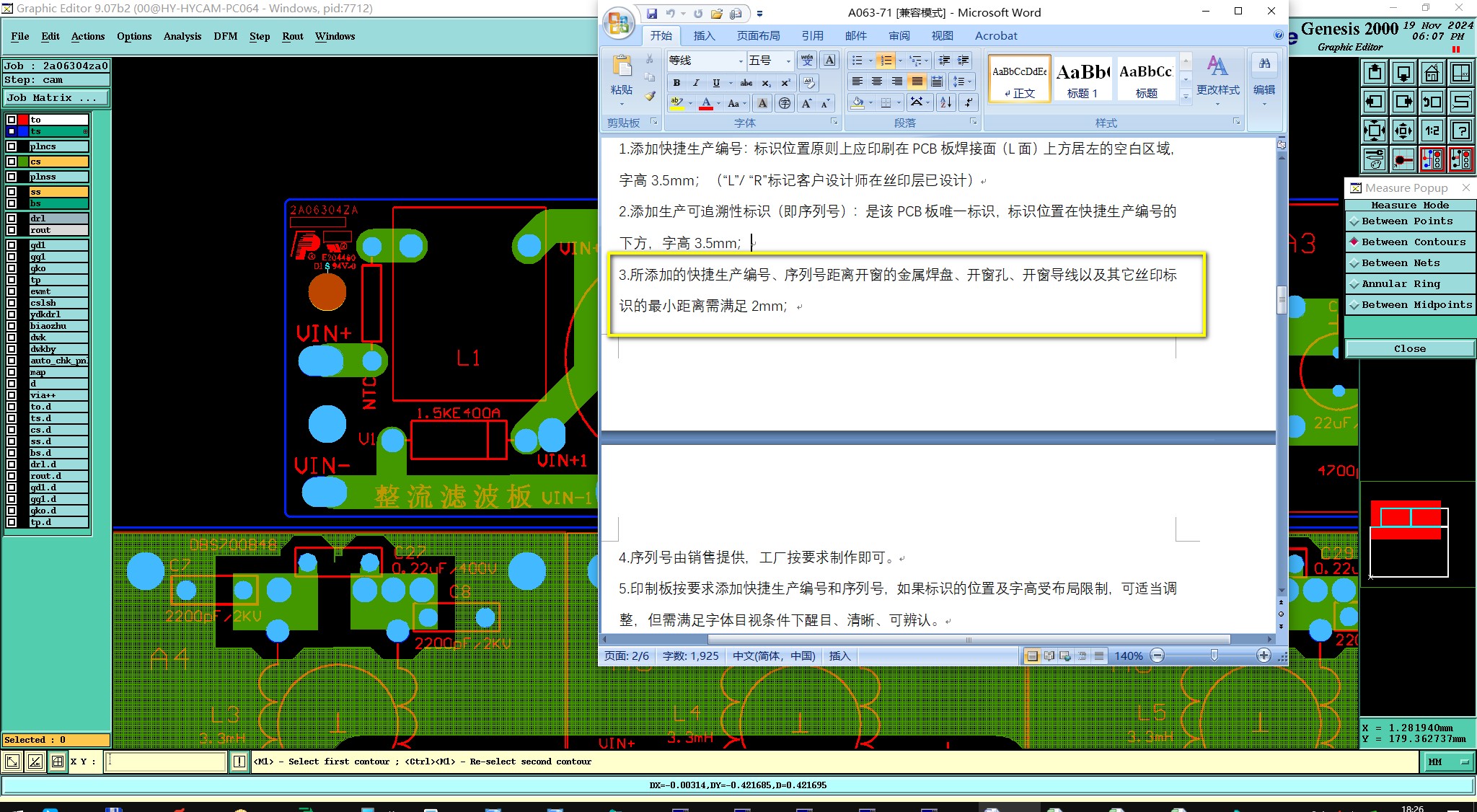Click the Word zoom slider handle

point(1214,656)
